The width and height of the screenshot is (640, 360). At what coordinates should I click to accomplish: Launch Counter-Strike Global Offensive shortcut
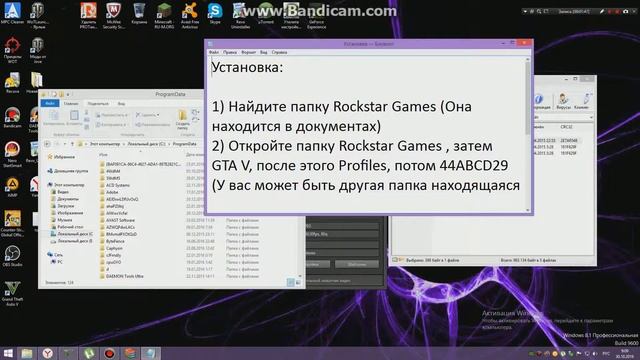point(12,224)
